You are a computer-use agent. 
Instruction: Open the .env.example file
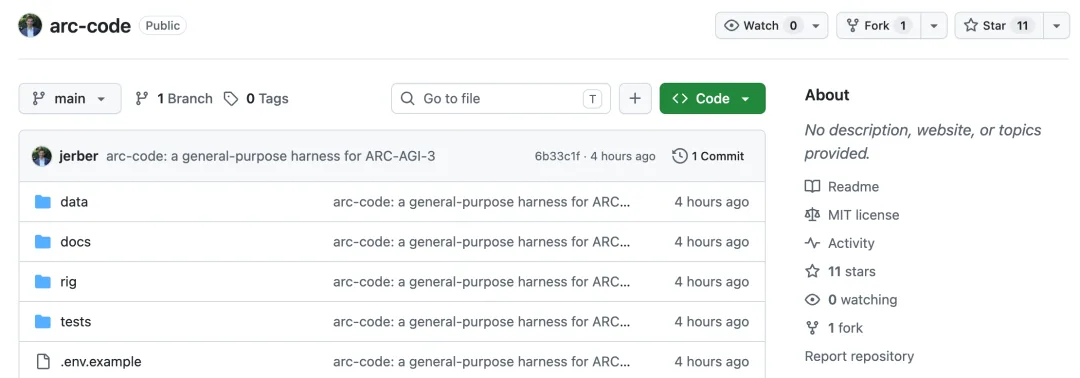(x=101, y=361)
